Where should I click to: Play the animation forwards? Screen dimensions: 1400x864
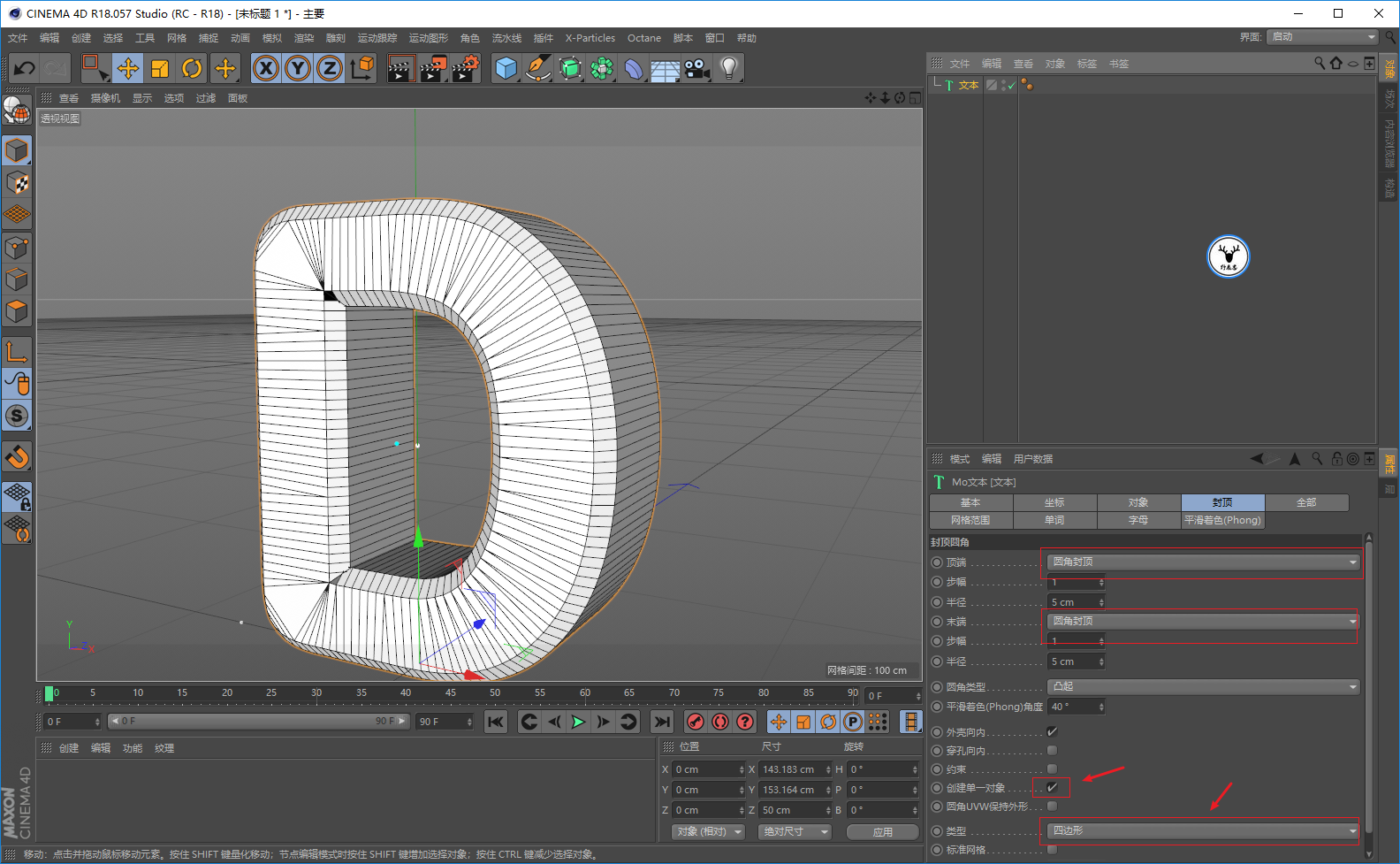click(x=578, y=722)
